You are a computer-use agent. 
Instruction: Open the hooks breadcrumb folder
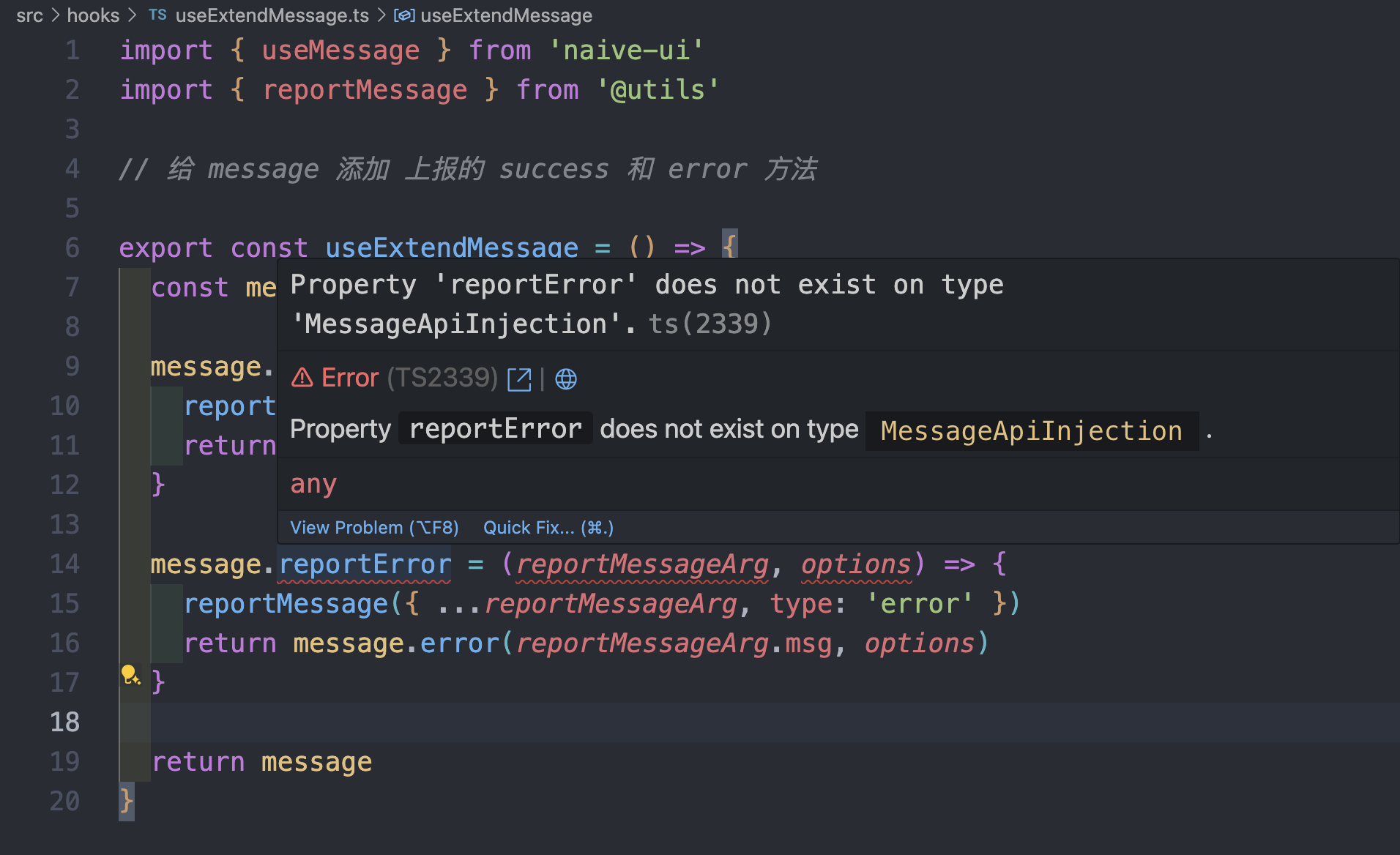point(93,15)
